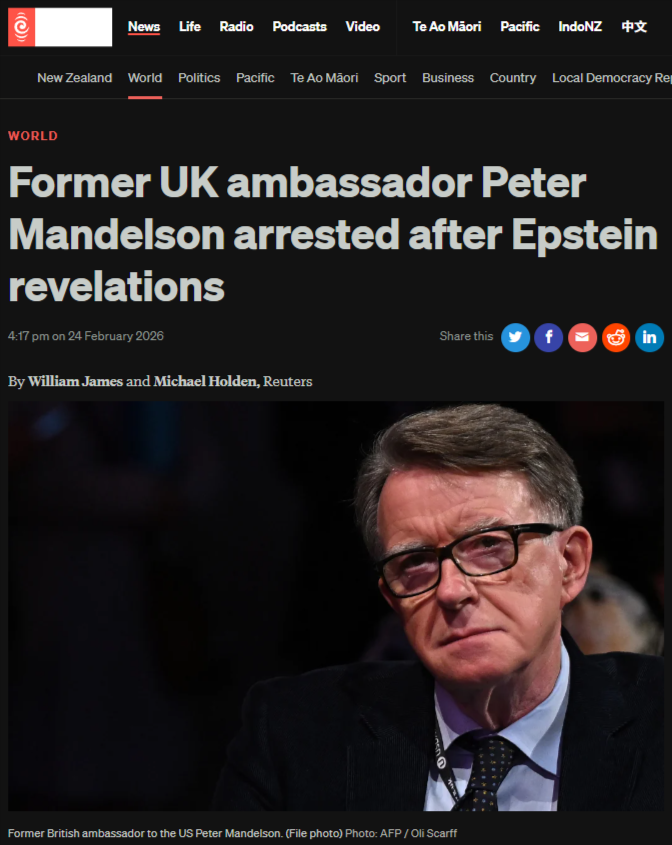Viewport: 672px width, 845px height.
Task: Click the red WORLD category label
Action: coord(33,136)
